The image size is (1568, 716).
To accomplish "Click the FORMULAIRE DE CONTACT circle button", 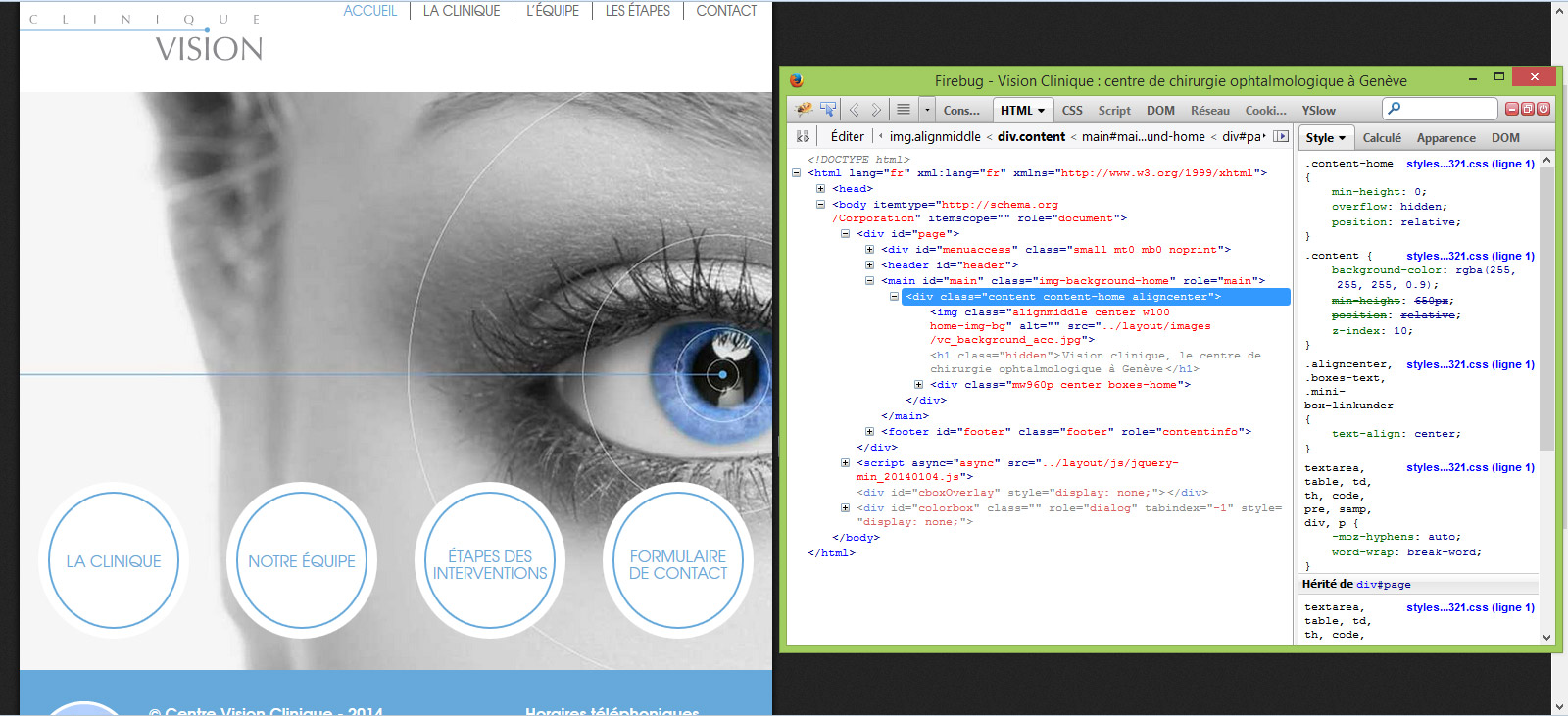I will (x=678, y=560).
